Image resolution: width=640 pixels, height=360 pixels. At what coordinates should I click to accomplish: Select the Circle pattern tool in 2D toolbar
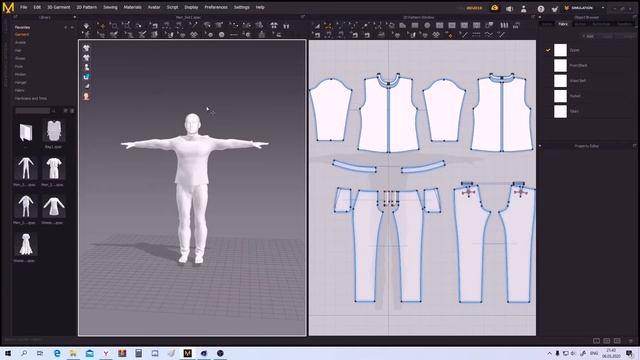pos(427,25)
